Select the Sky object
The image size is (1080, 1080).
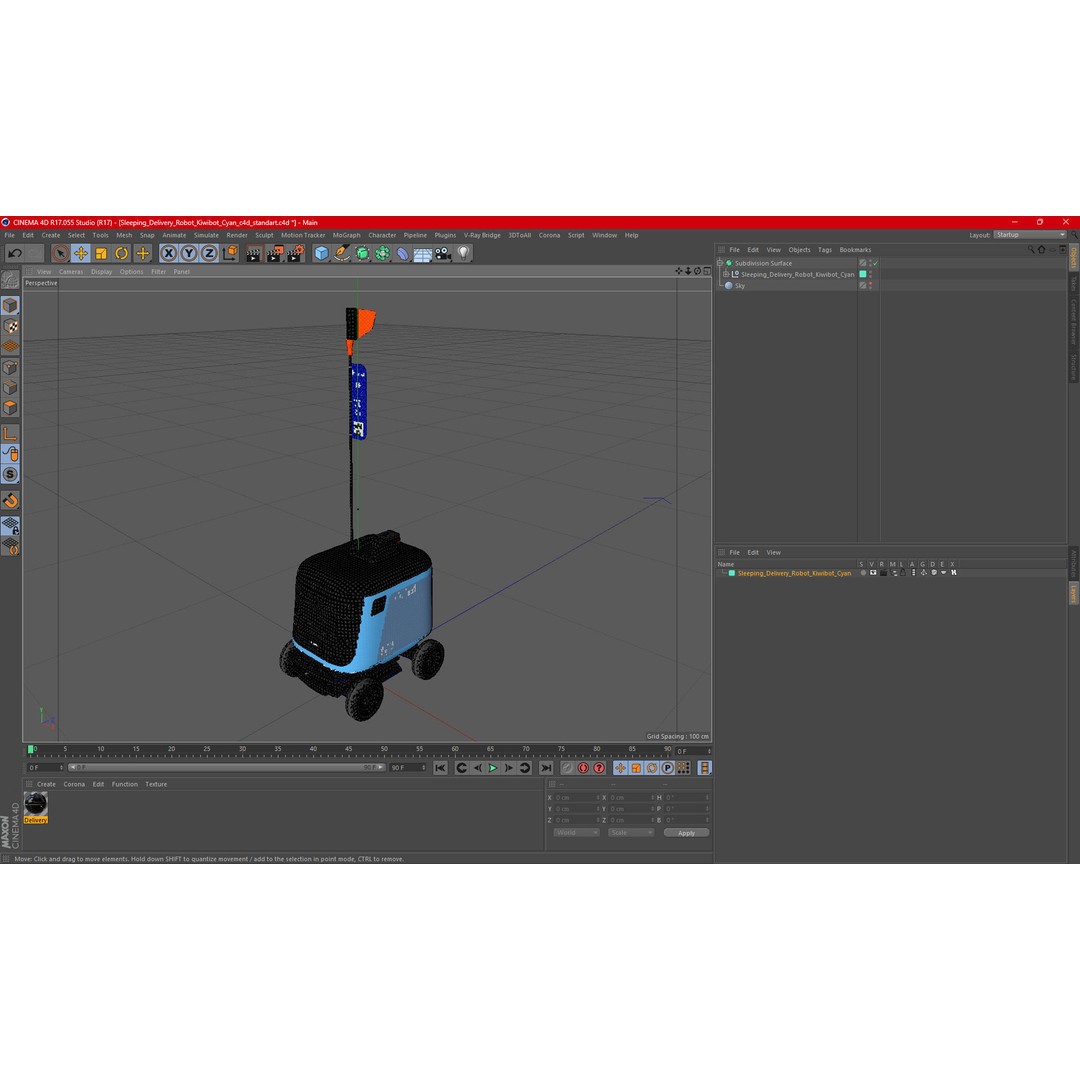point(740,286)
